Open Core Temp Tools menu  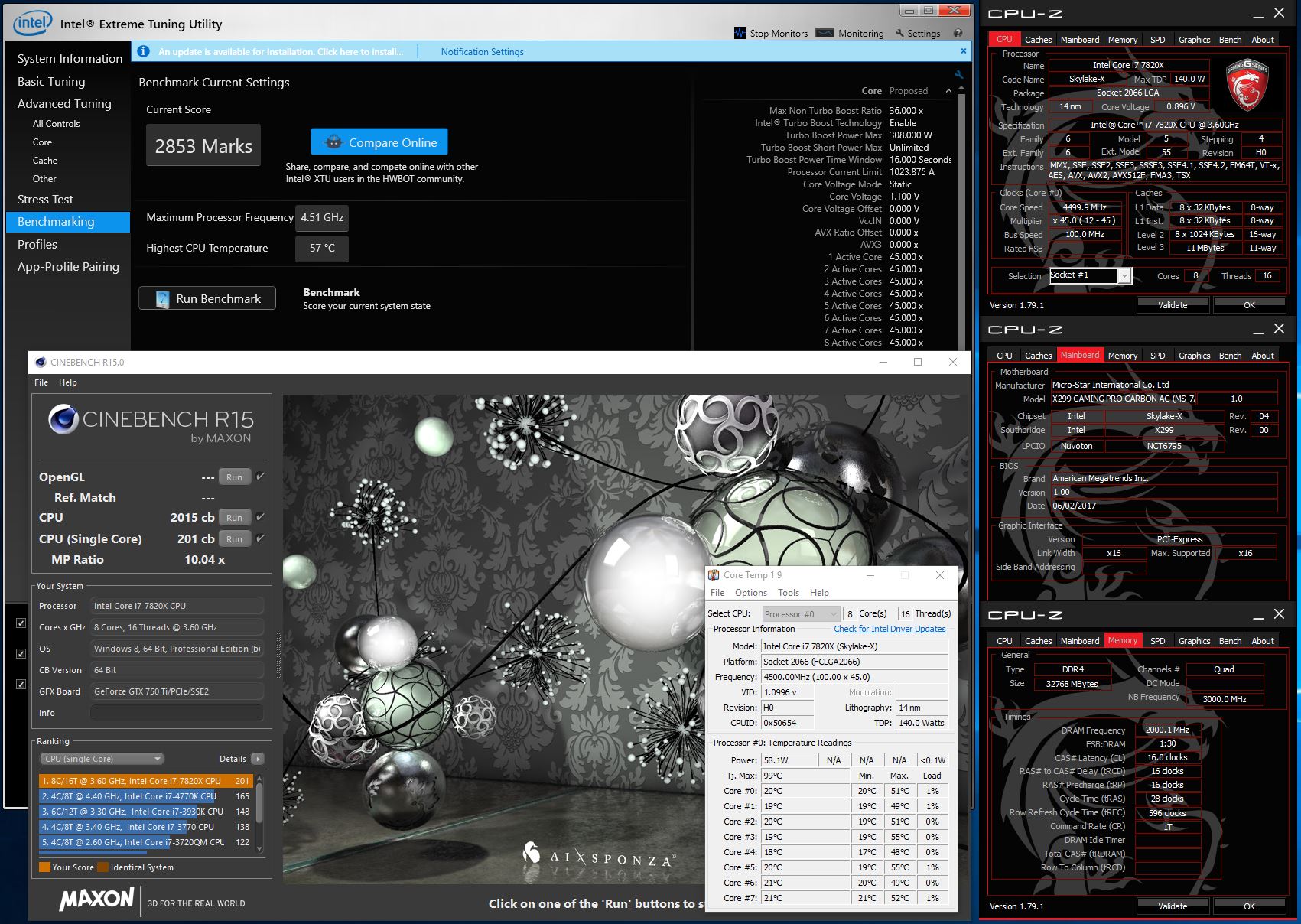click(789, 593)
